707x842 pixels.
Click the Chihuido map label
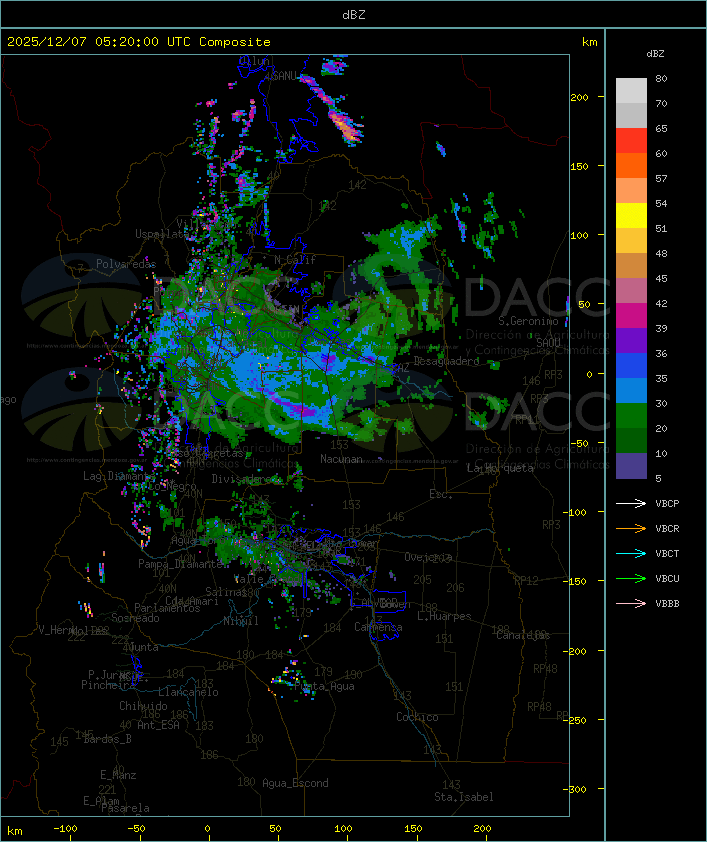(143, 706)
